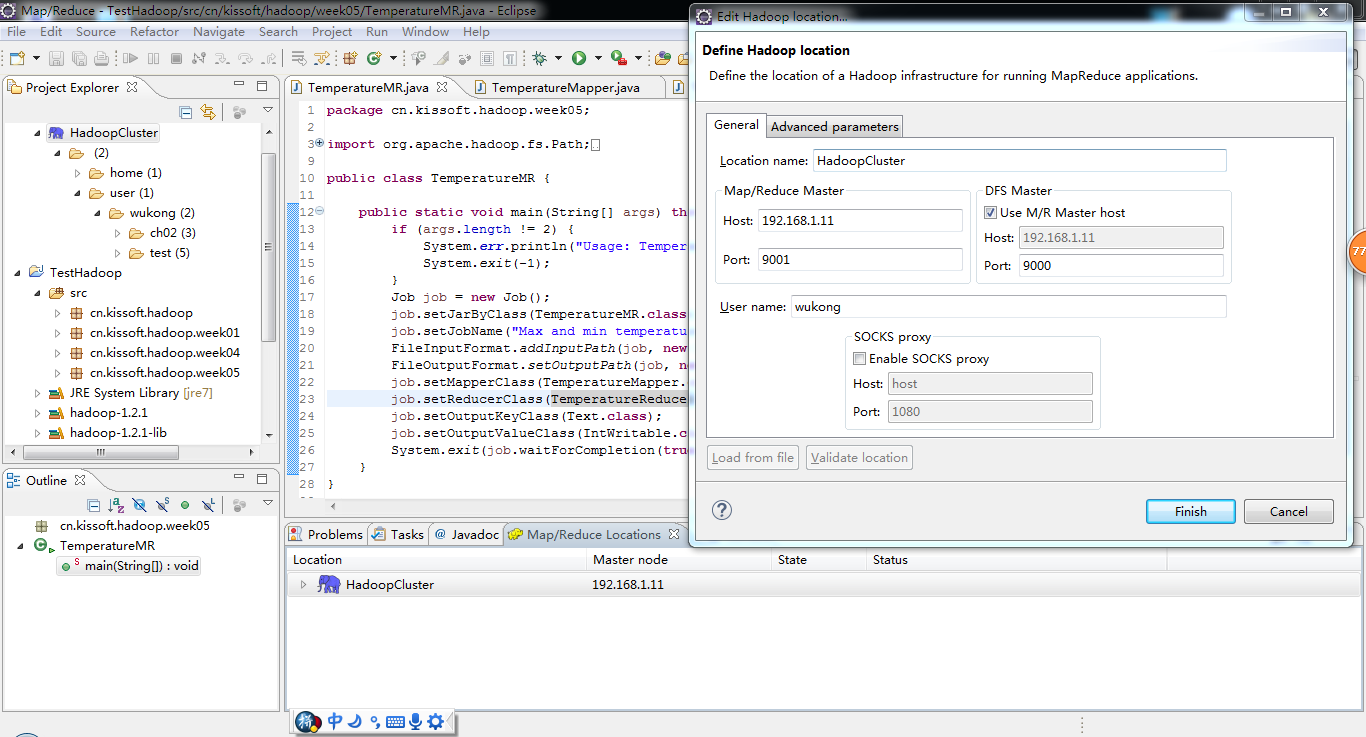Click the Location name input field
The image size is (1366, 737).
point(1019,160)
